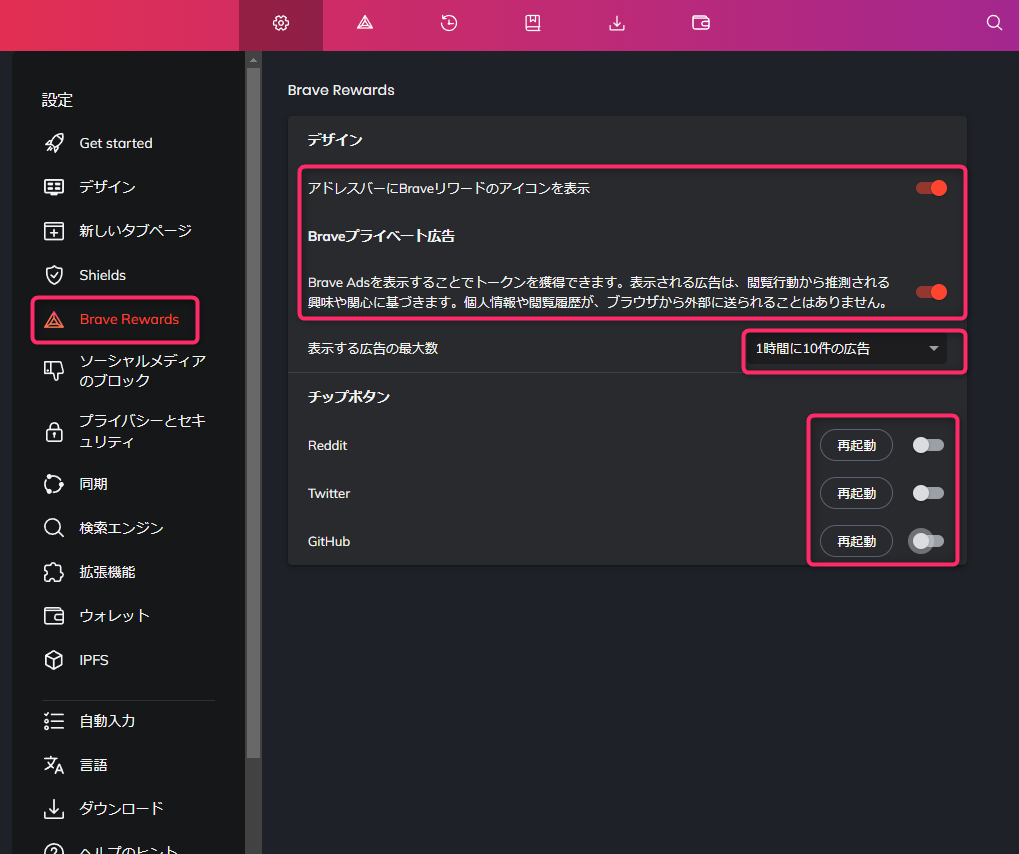Open the History clock icon in top bar
Image resolution: width=1019 pixels, height=854 pixels.
449,24
